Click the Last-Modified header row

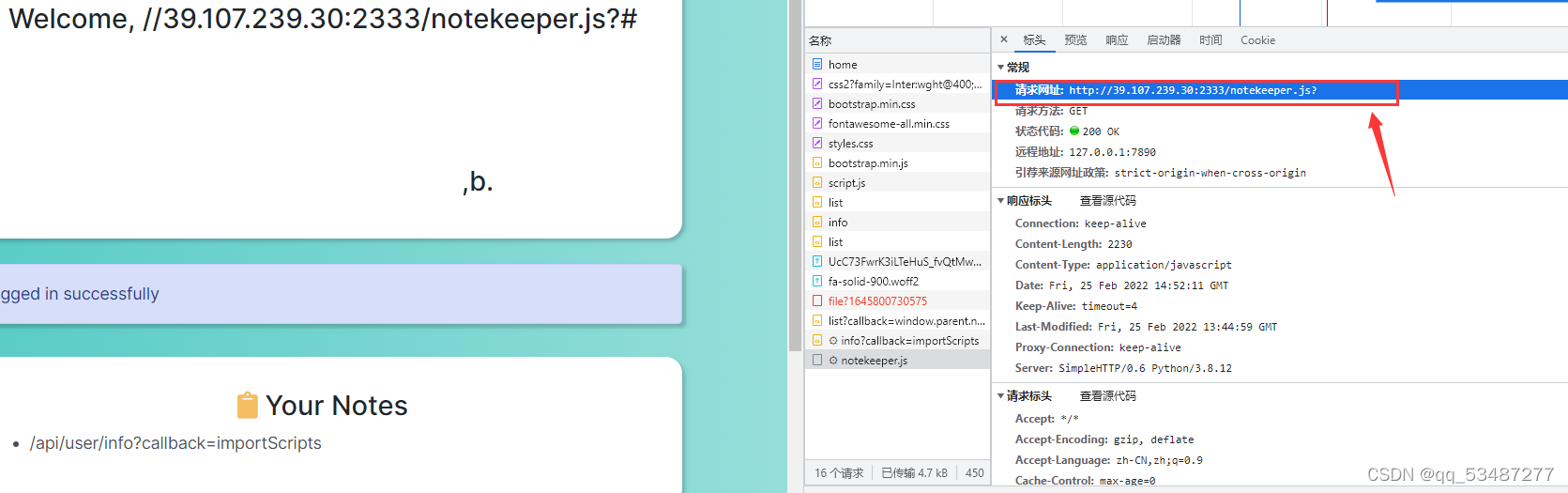[x=1146, y=327]
